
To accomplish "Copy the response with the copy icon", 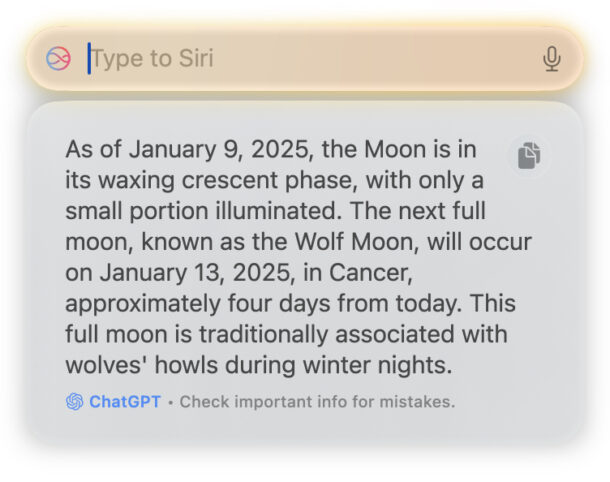I will 529,154.
